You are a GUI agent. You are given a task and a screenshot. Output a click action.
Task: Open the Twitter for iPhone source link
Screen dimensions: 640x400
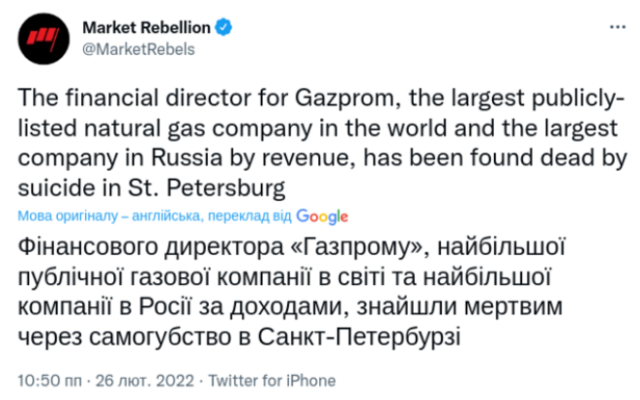pos(280,381)
